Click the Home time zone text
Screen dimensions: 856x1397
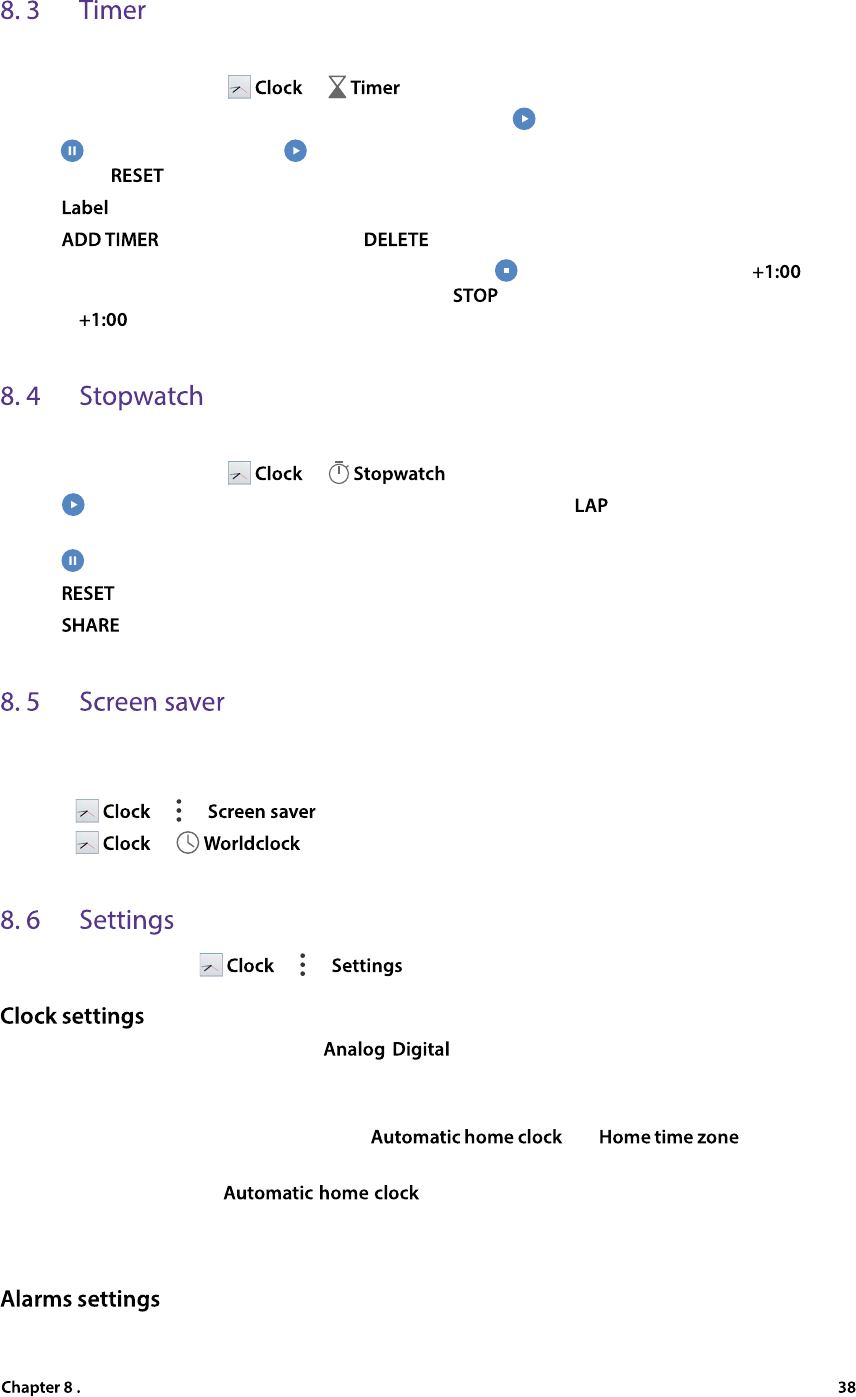[x=668, y=1137]
